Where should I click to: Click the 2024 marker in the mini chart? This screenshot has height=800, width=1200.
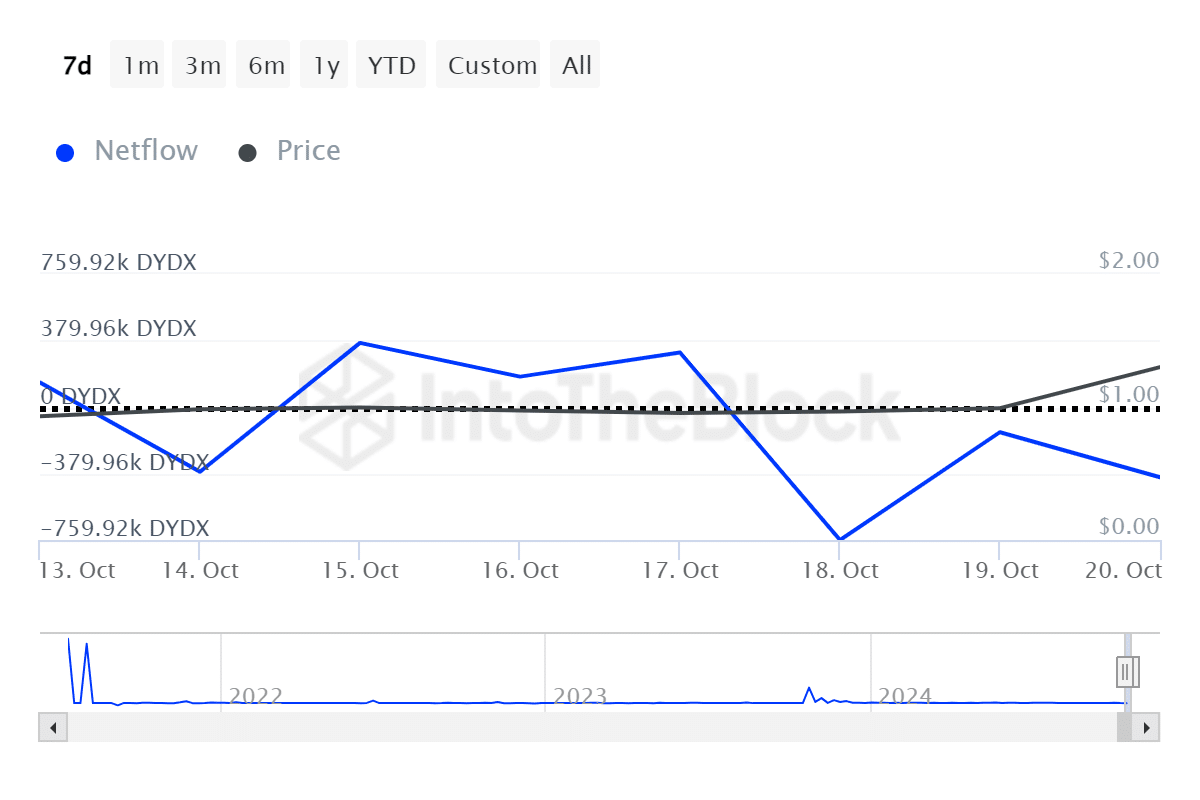click(x=905, y=695)
